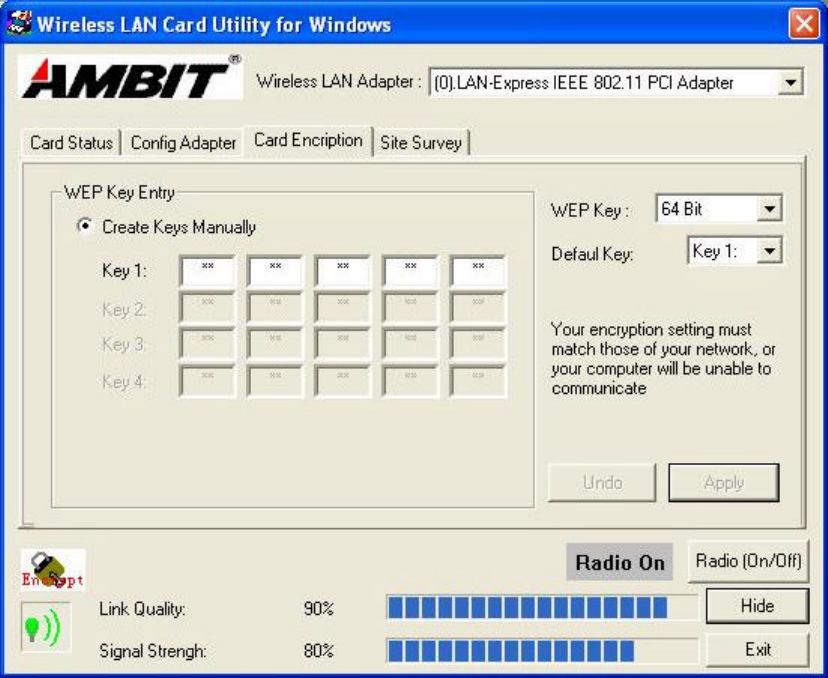Switch to the Card Status tab
This screenshot has height=678, width=828.
click(x=71, y=143)
